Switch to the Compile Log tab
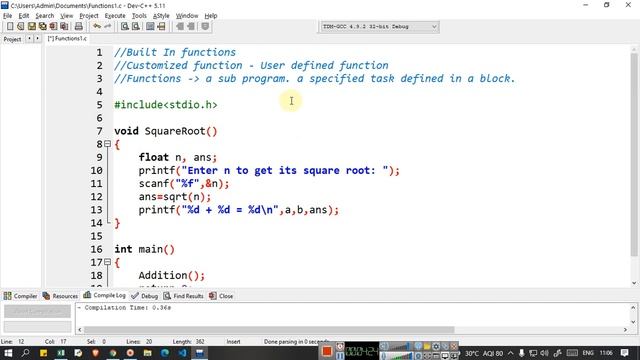 (x=104, y=295)
